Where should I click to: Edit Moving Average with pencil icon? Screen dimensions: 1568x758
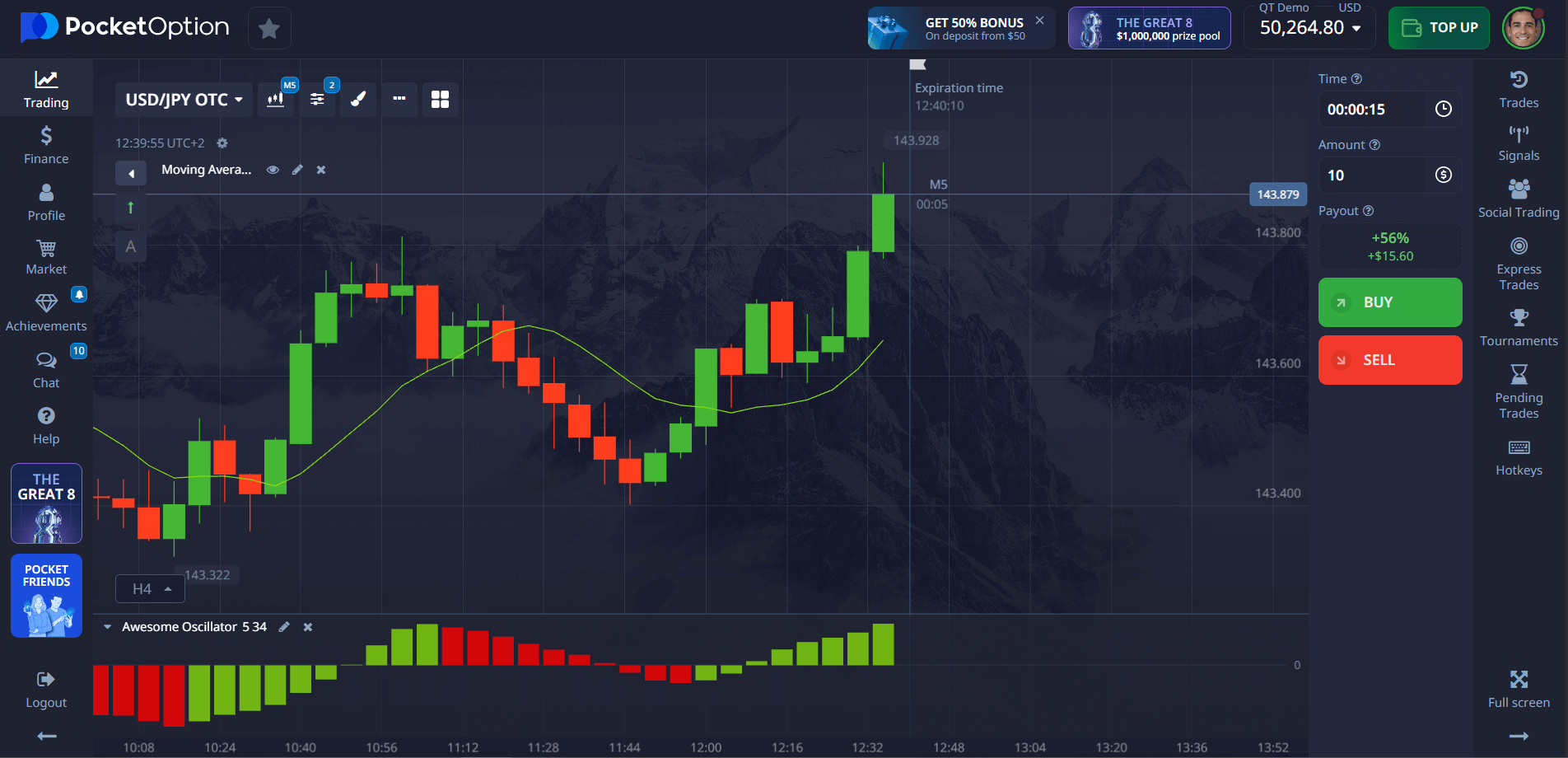(x=297, y=170)
